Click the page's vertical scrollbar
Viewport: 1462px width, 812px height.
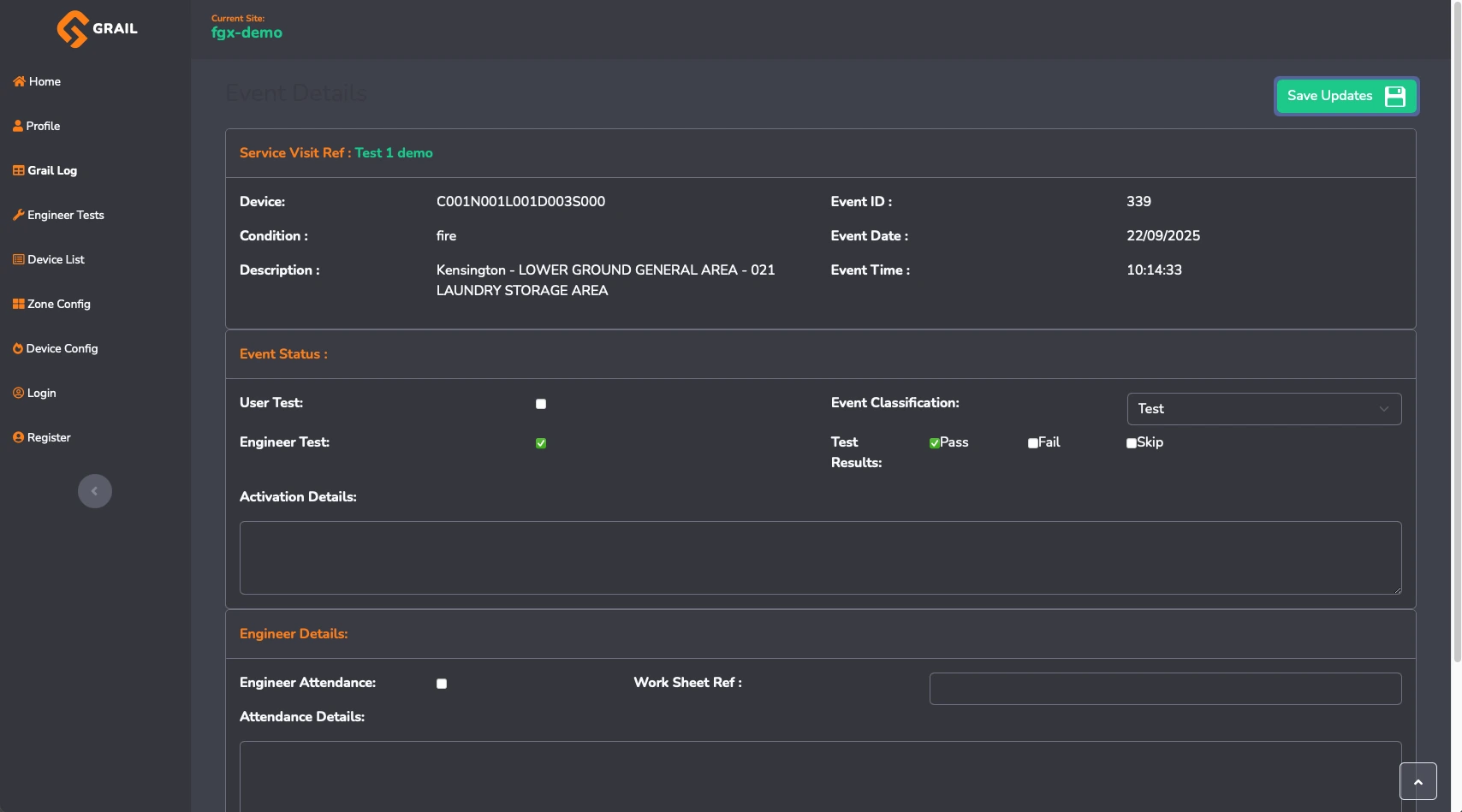pyautogui.click(x=1457, y=342)
